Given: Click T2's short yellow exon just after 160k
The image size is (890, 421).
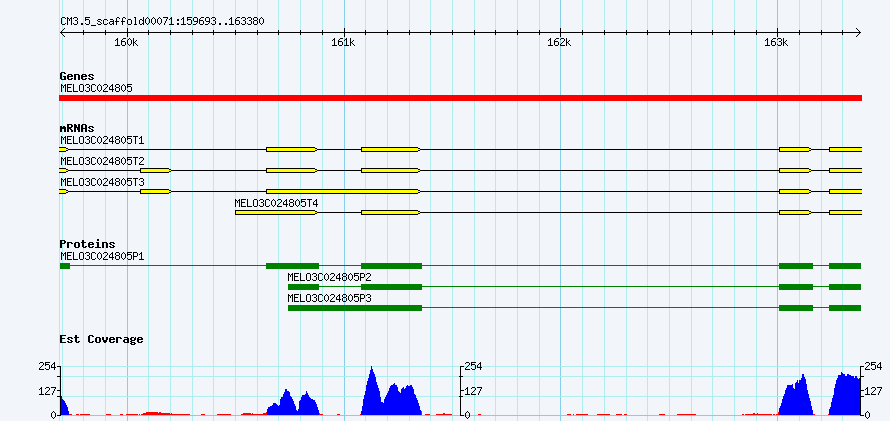Looking at the screenshot, I should coord(156,170).
